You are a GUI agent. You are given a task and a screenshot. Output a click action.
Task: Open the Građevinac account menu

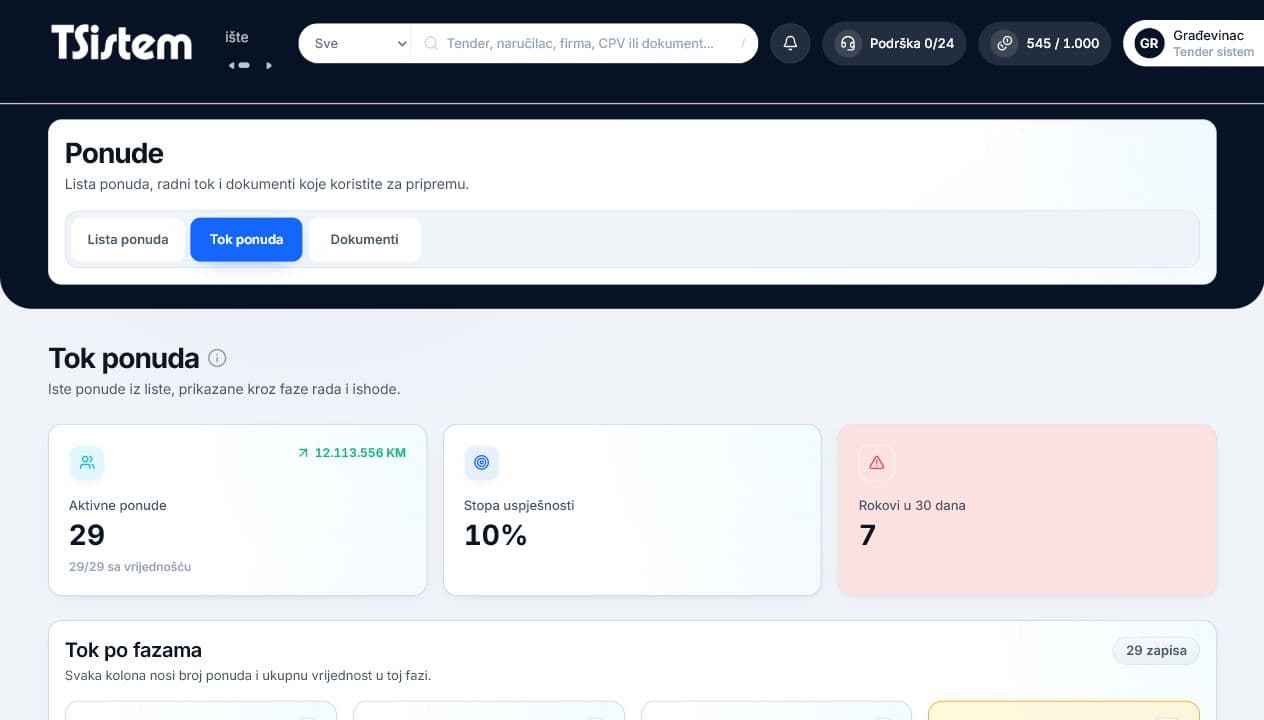pos(1194,44)
